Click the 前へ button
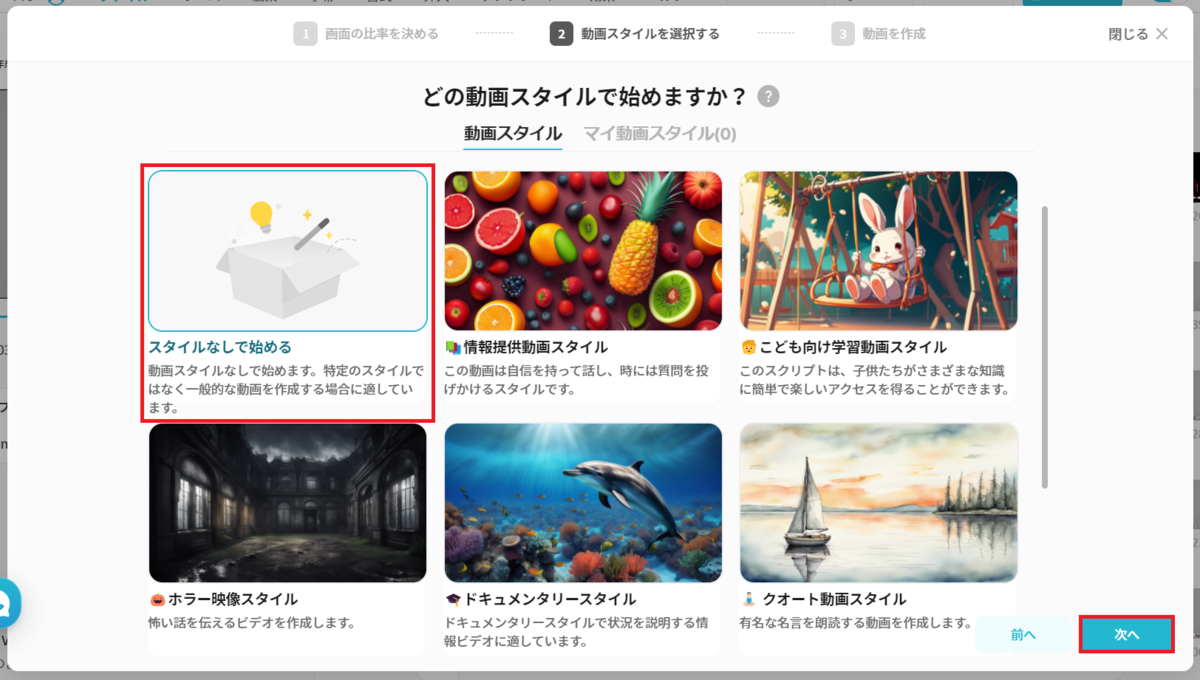The height and width of the screenshot is (680, 1200). tap(1023, 635)
